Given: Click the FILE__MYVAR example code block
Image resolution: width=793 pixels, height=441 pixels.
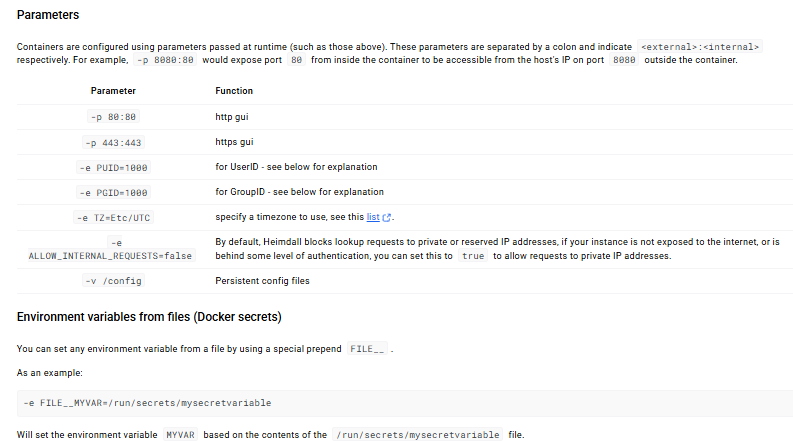Looking at the screenshot, I should click(x=147, y=403).
